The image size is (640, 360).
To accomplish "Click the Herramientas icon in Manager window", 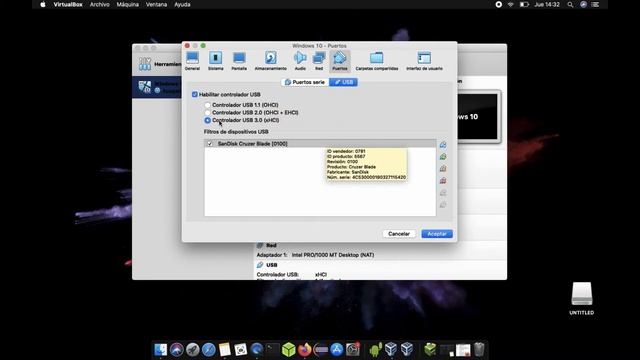I will 145,64.
